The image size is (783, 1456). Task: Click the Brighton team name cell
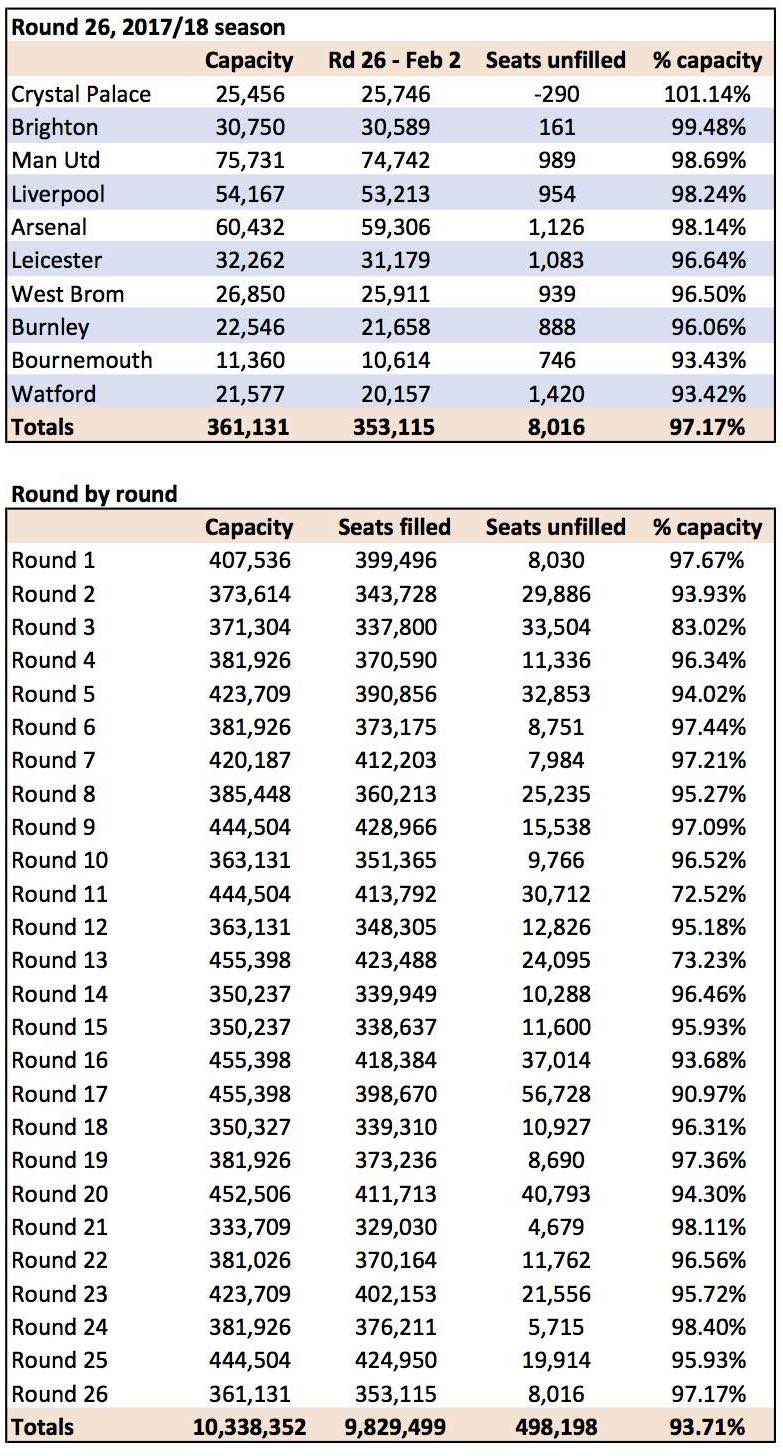(x=55, y=127)
